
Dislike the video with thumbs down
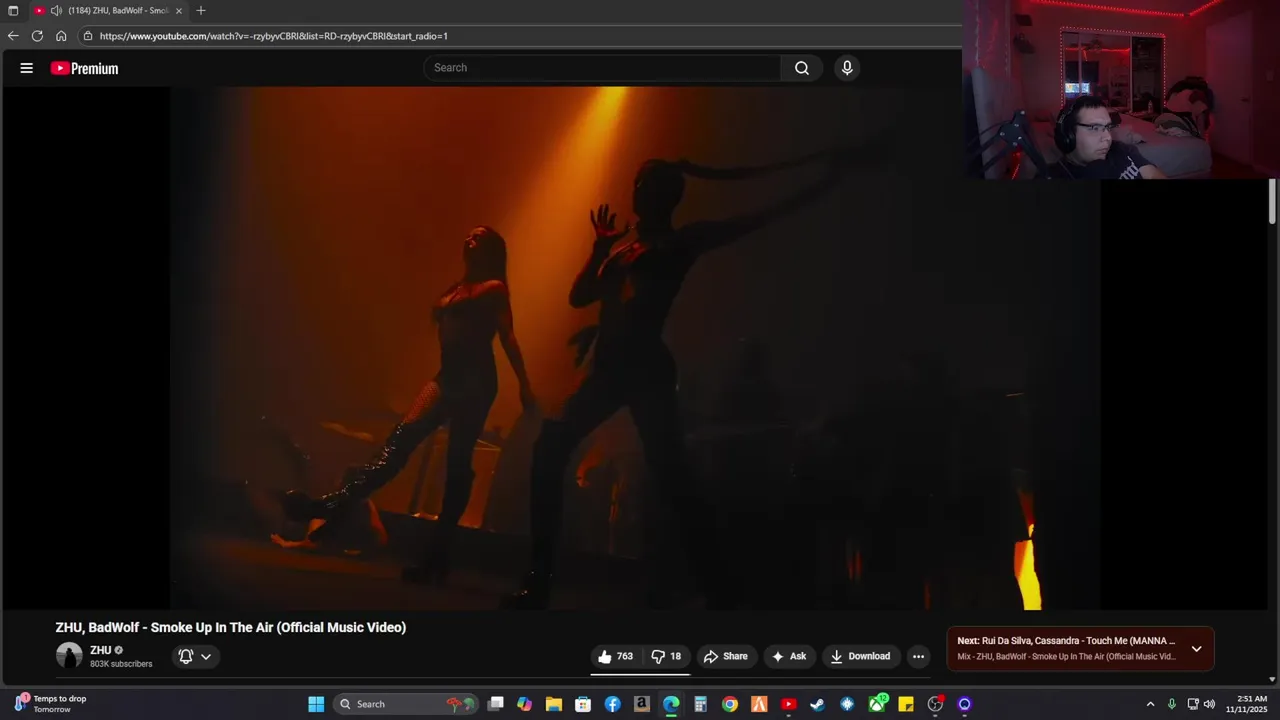click(666, 656)
